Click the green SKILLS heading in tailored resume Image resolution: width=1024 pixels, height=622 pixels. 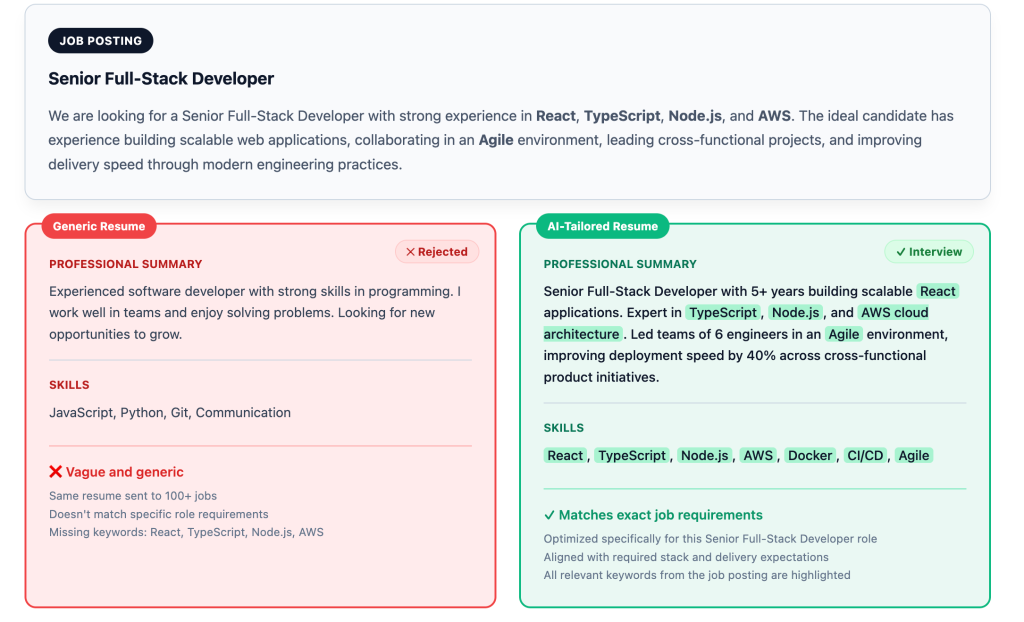(564, 428)
